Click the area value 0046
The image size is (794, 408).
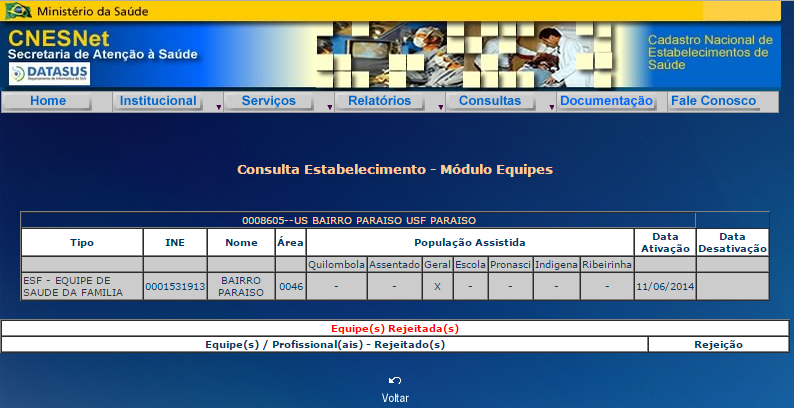click(291, 287)
